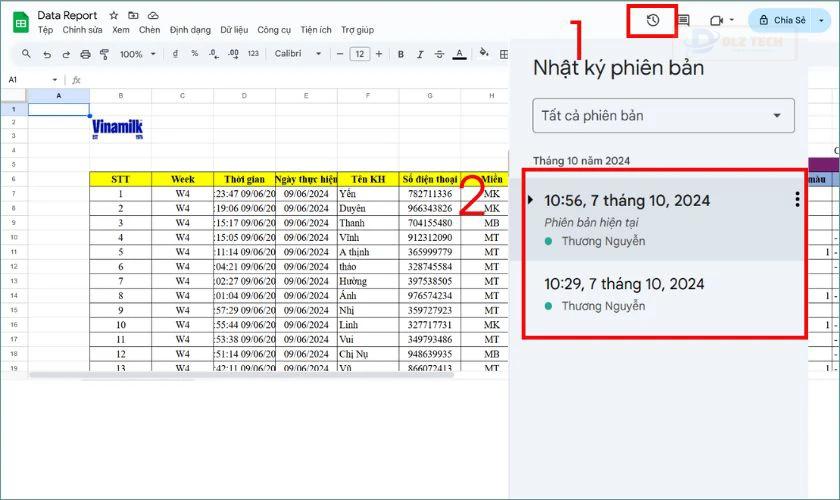
Task: Print the spreadsheet
Action: click(x=85, y=54)
